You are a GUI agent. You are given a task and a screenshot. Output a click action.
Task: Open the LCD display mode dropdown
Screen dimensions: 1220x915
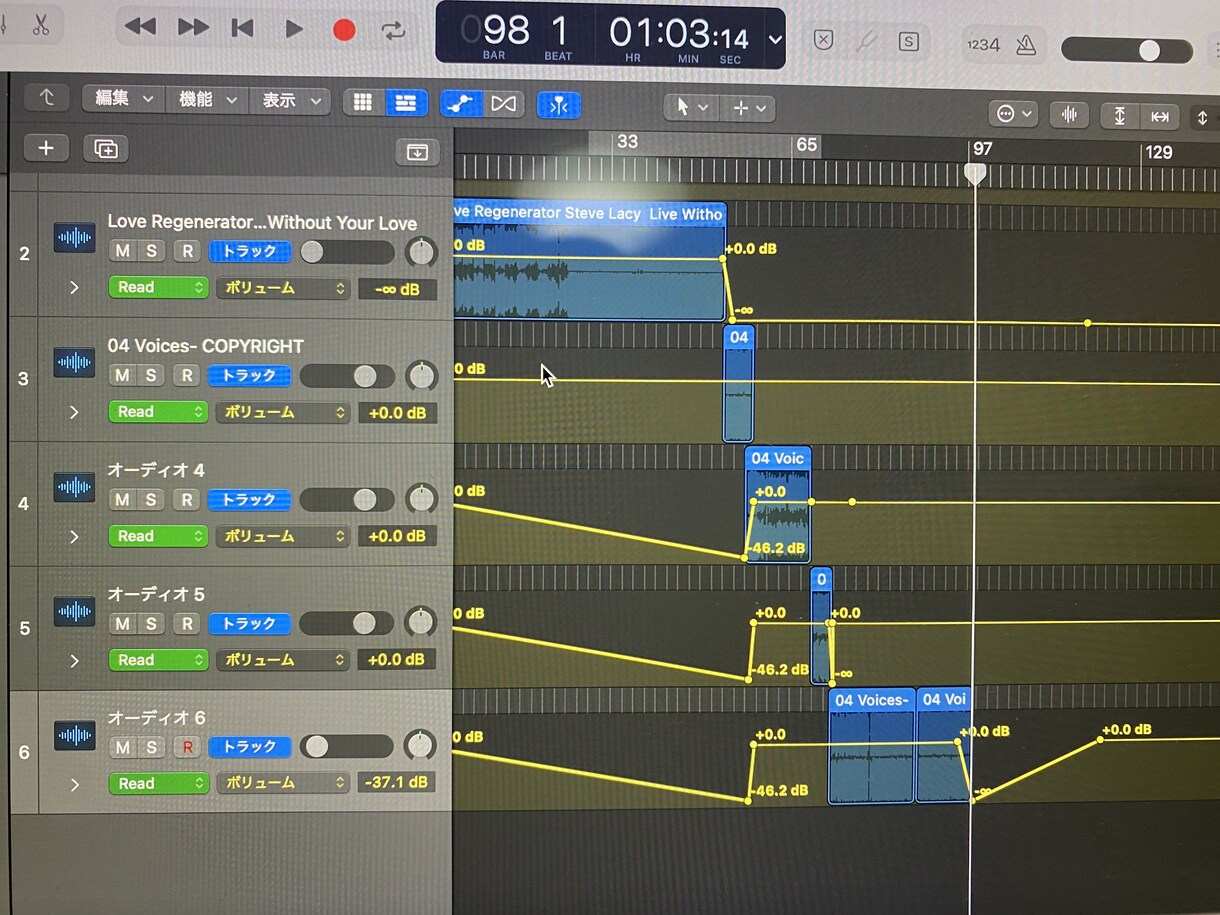pyautogui.click(x=775, y=40)
